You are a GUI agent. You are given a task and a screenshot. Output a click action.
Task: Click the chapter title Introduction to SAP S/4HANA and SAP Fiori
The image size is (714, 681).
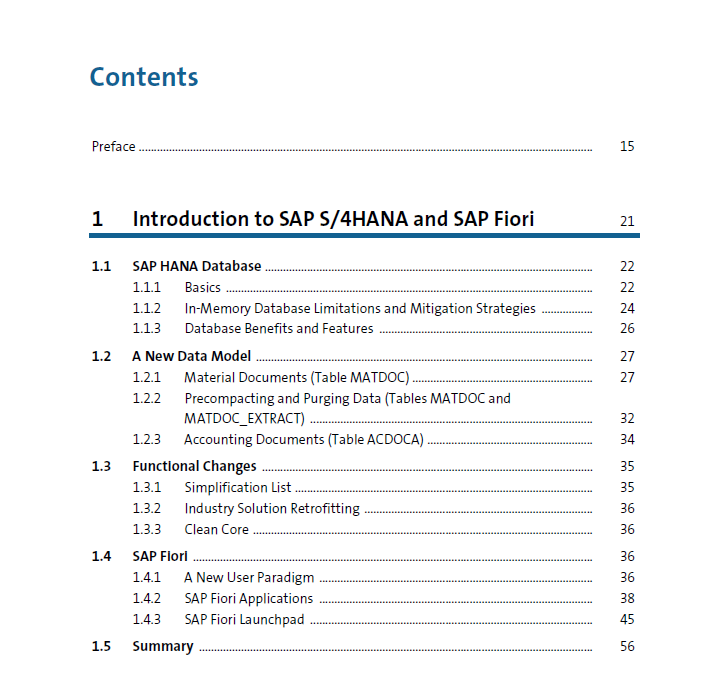pos(333,219)
